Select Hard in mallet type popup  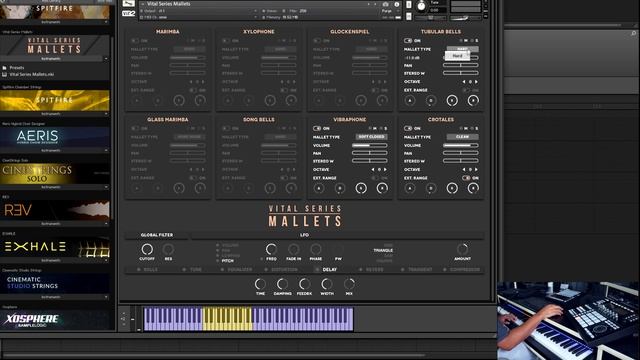pos(457,56)
